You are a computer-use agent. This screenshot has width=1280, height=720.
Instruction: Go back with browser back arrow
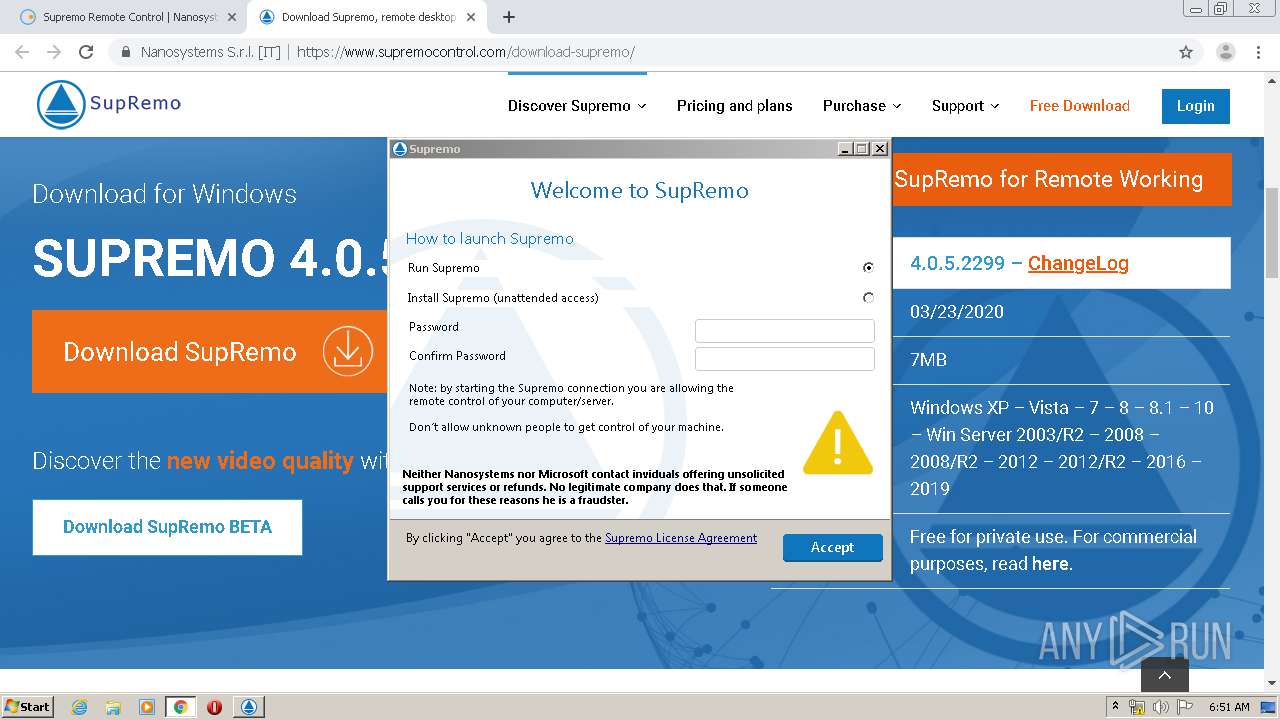[x=22, y=52]
